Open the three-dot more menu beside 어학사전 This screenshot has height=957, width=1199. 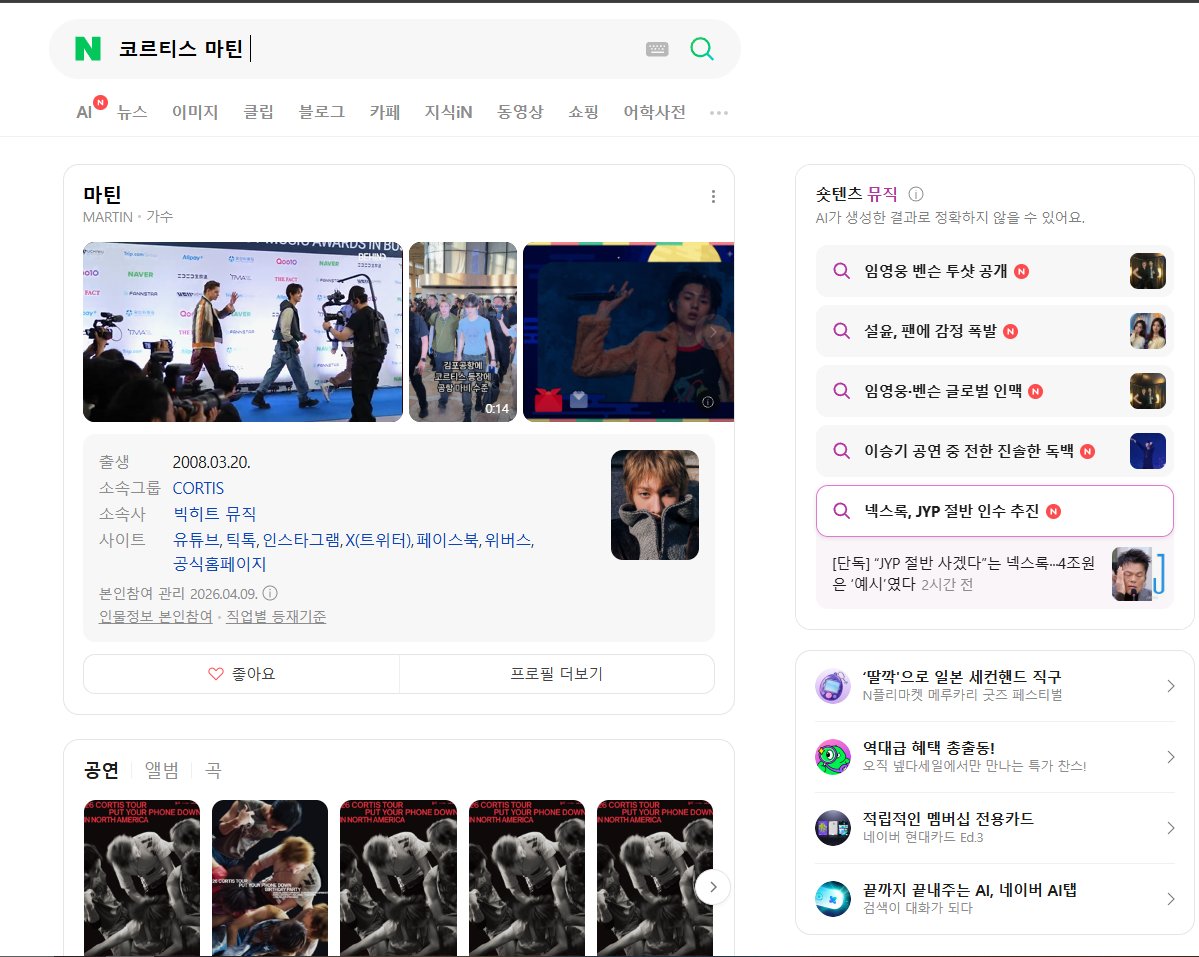(719, 113)
